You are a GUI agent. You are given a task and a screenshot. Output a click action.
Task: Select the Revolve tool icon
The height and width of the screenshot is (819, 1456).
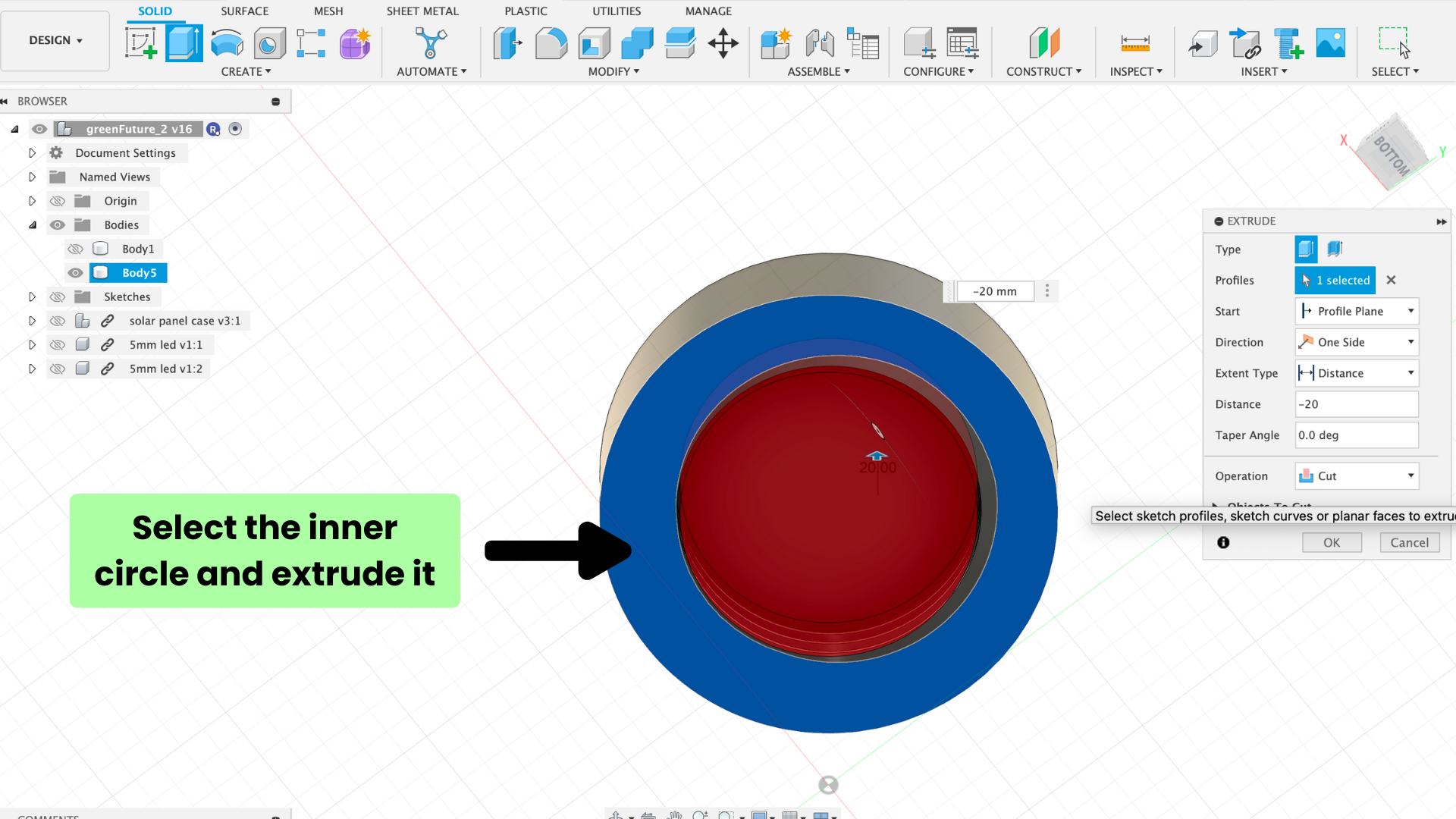[227, 43]
